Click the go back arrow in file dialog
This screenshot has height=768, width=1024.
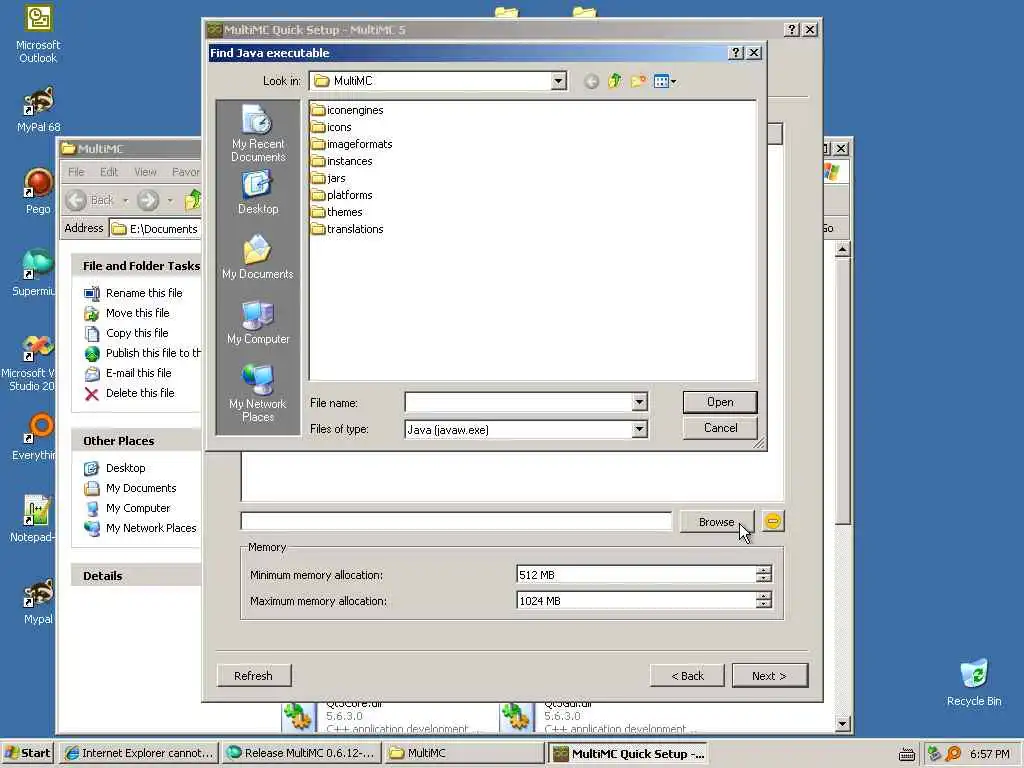592,82
